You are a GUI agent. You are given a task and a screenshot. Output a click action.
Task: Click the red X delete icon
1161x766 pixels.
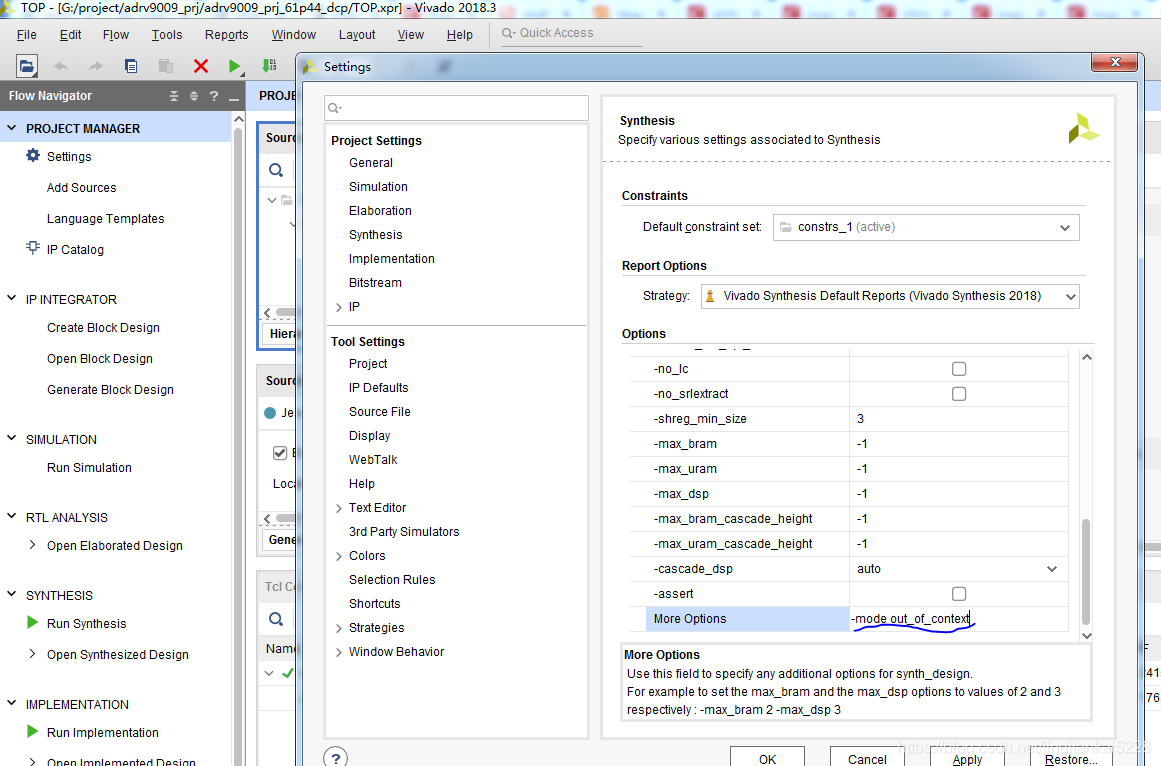click(x=201, y=66)
